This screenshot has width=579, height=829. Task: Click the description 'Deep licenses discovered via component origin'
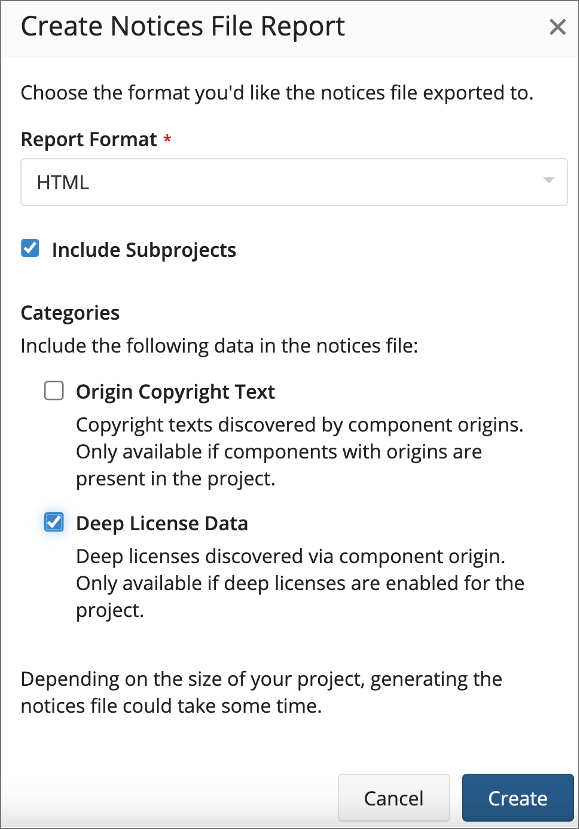click(x=290, y=557)
